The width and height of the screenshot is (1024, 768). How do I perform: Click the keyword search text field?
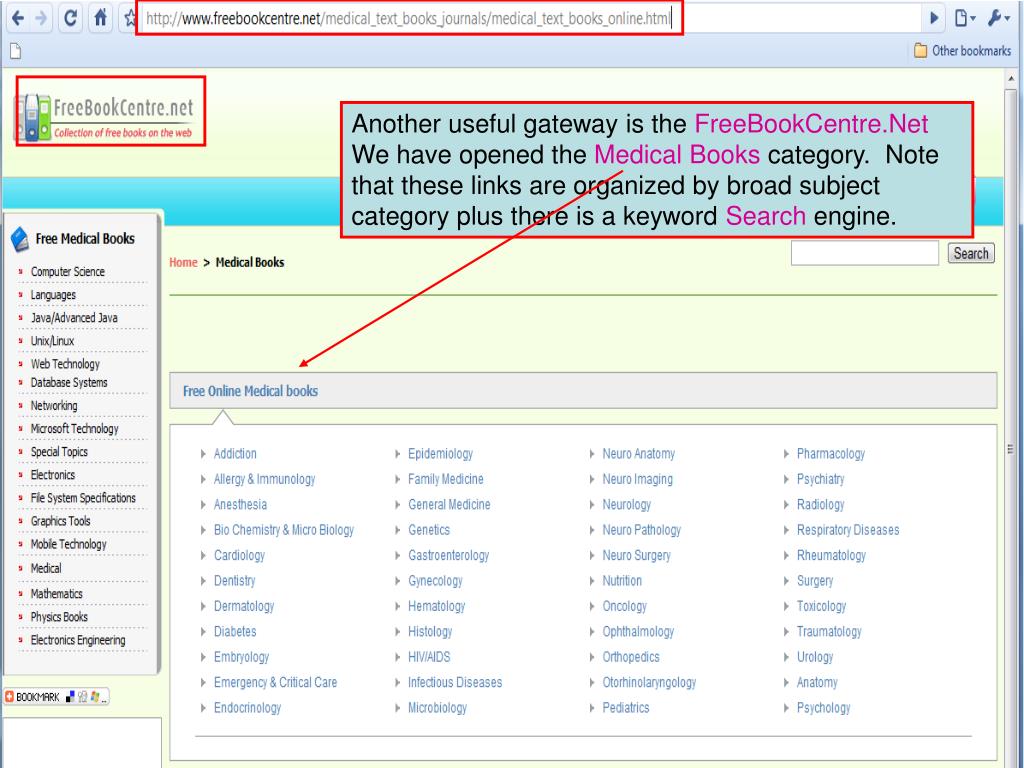[x=864, y=254]
